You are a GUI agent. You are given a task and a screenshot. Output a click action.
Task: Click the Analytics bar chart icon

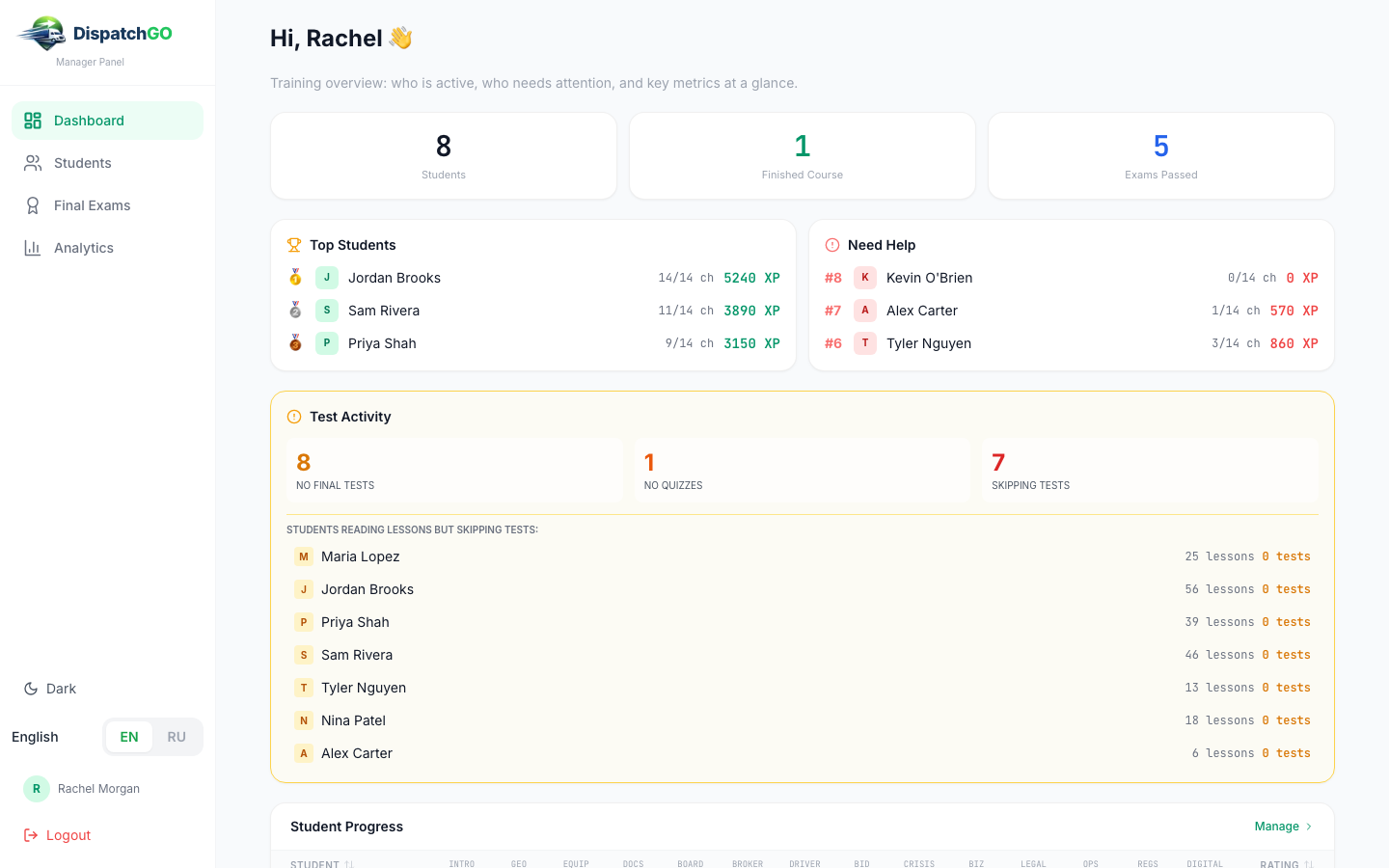(33, 248)
